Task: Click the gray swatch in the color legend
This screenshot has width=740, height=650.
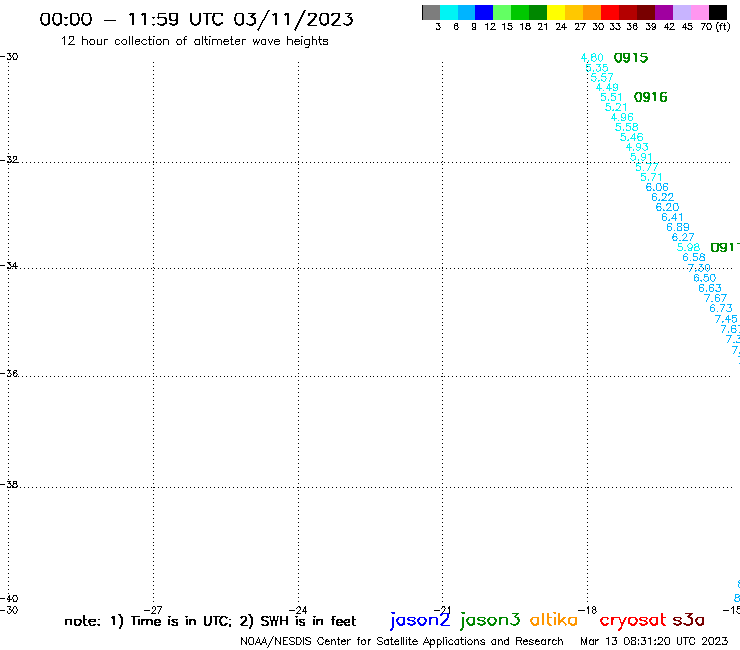Action: (431, 12)
